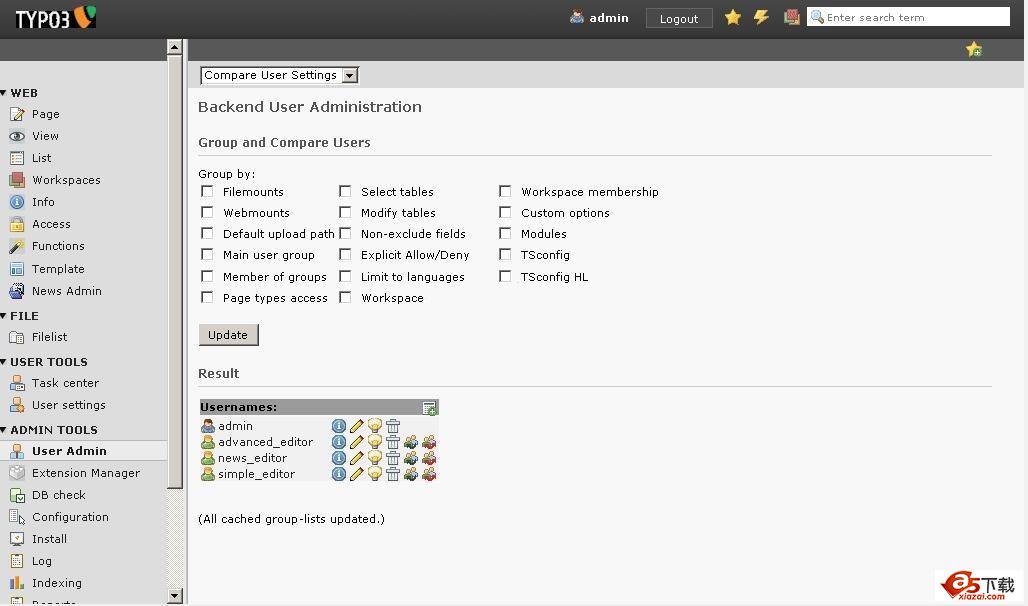Create new user from Usernames header icon
Viewport: 1028px width, 606px height.
(x=429, y=408)
